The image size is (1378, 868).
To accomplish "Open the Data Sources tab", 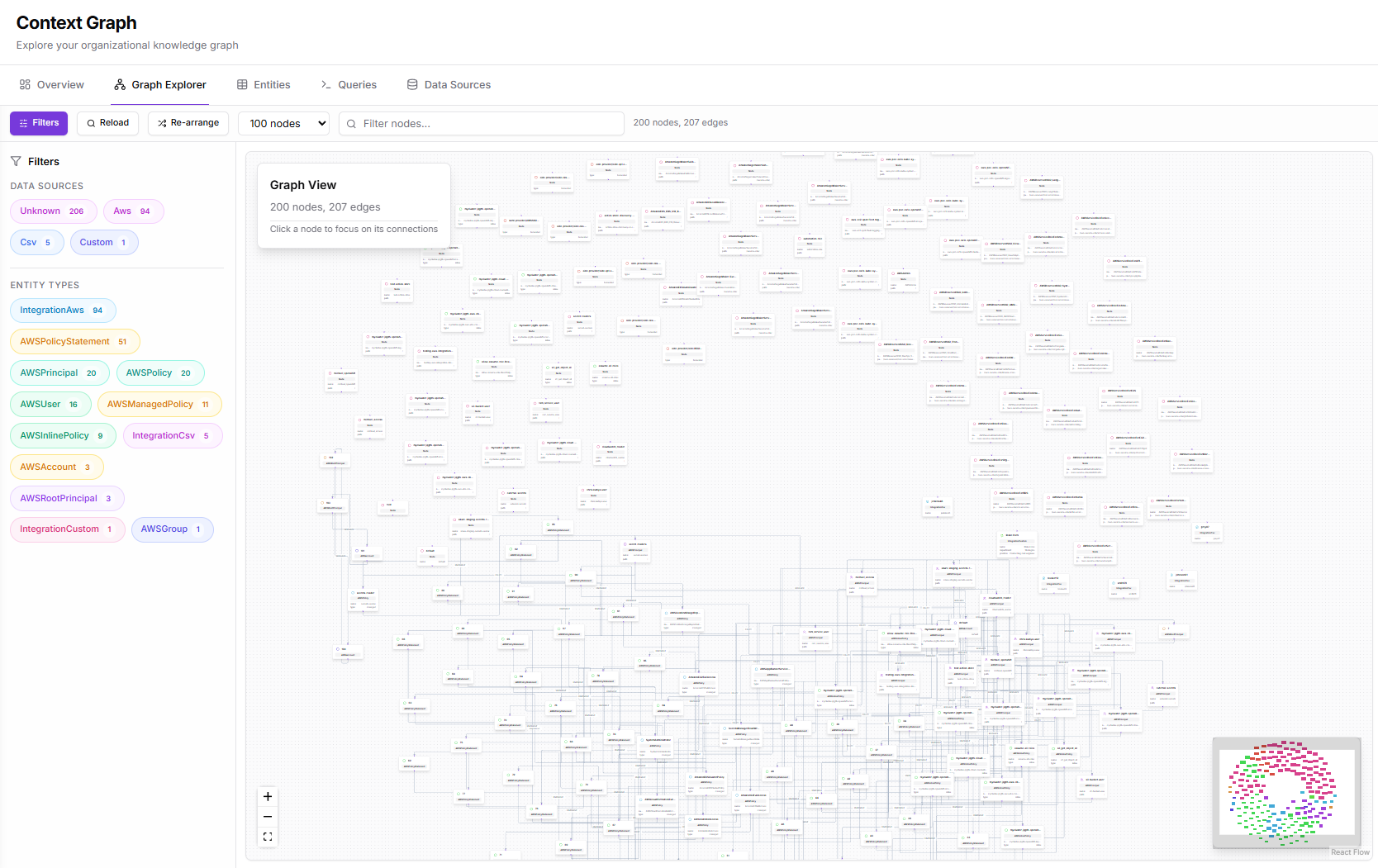I will click(x=449, y=85).
